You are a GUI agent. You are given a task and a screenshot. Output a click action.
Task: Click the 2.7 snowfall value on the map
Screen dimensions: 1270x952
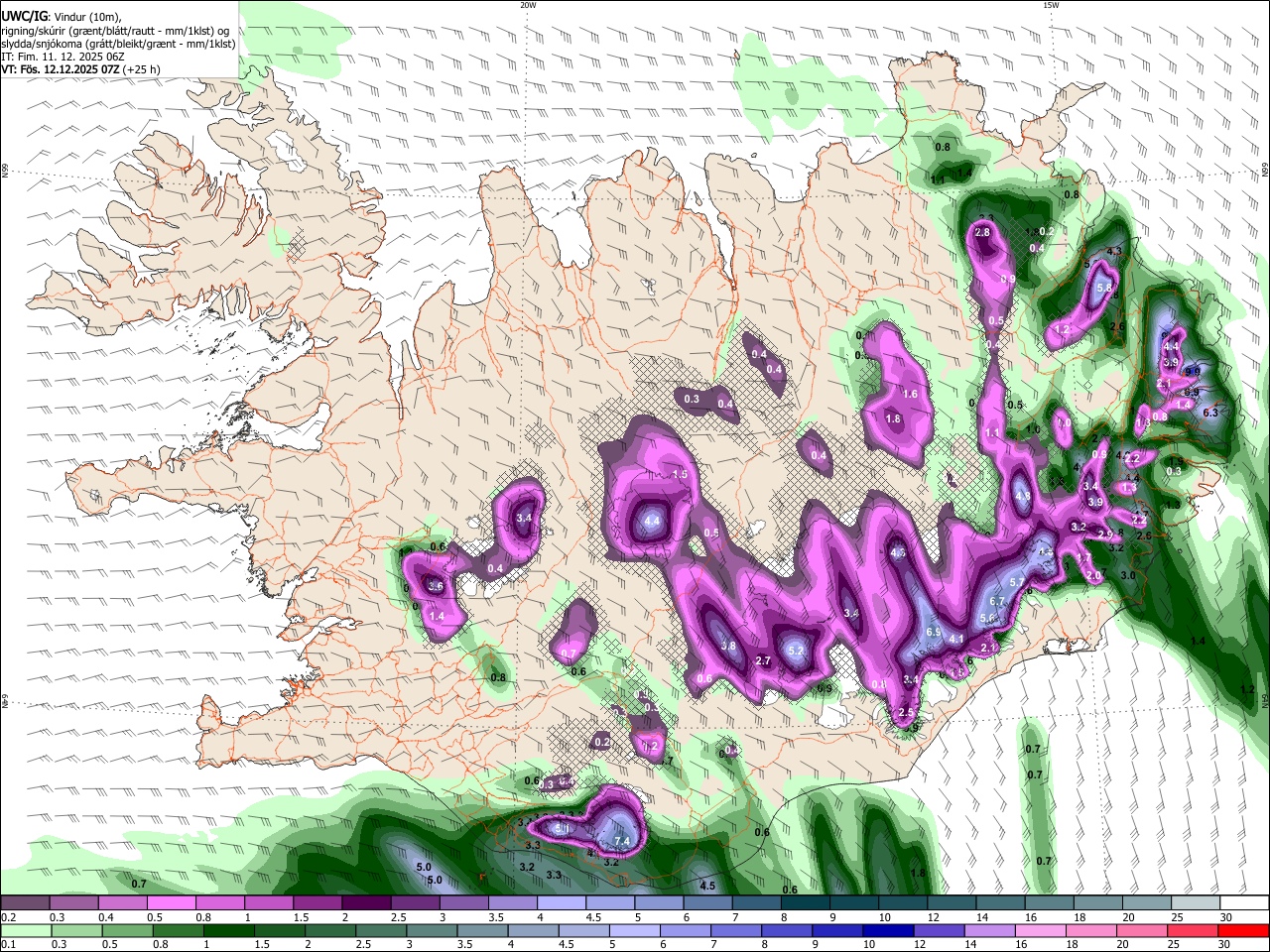tap(763, 660)
